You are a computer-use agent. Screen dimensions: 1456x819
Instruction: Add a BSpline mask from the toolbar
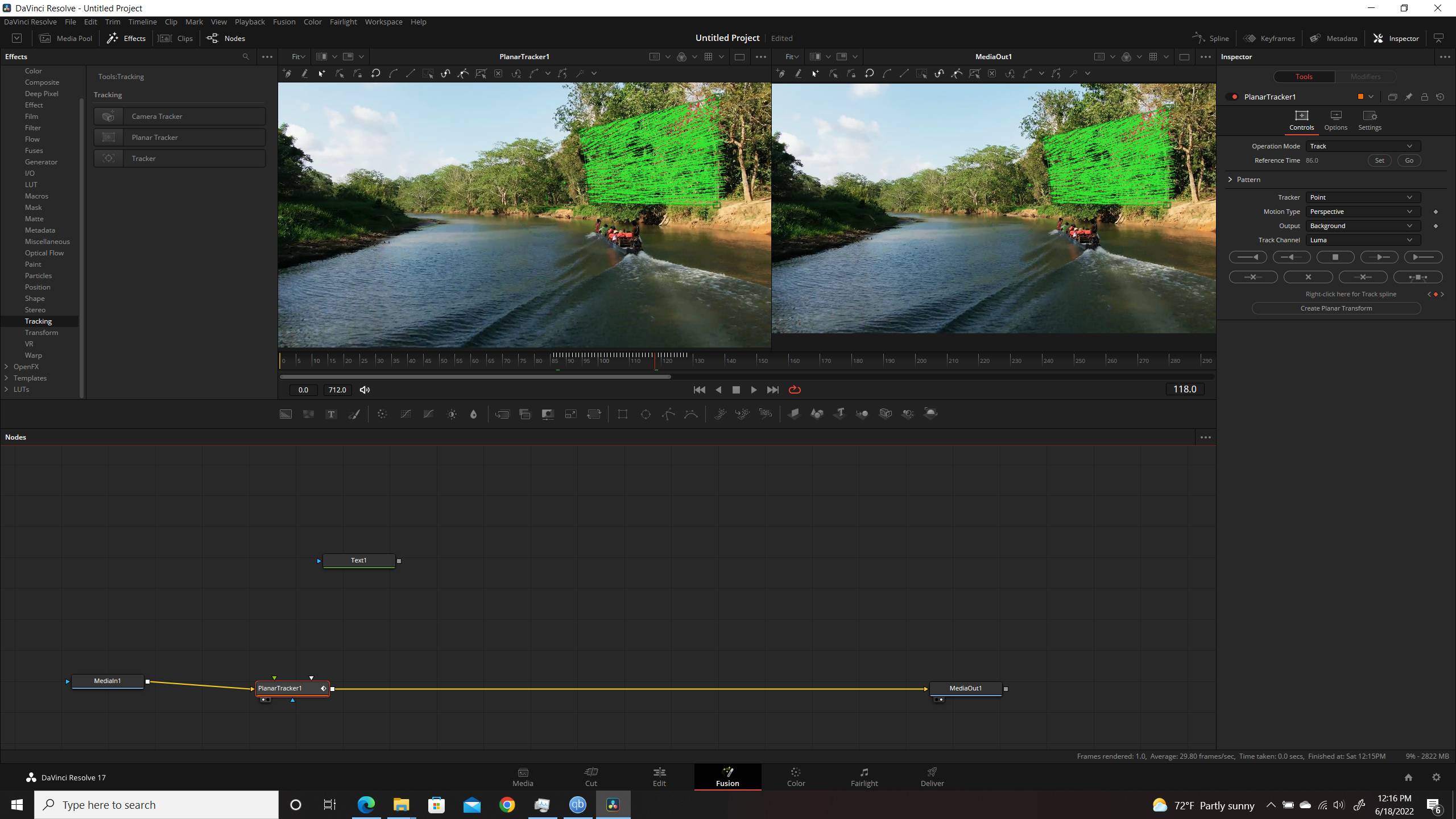pyautogui.click(x=691, y=414)
